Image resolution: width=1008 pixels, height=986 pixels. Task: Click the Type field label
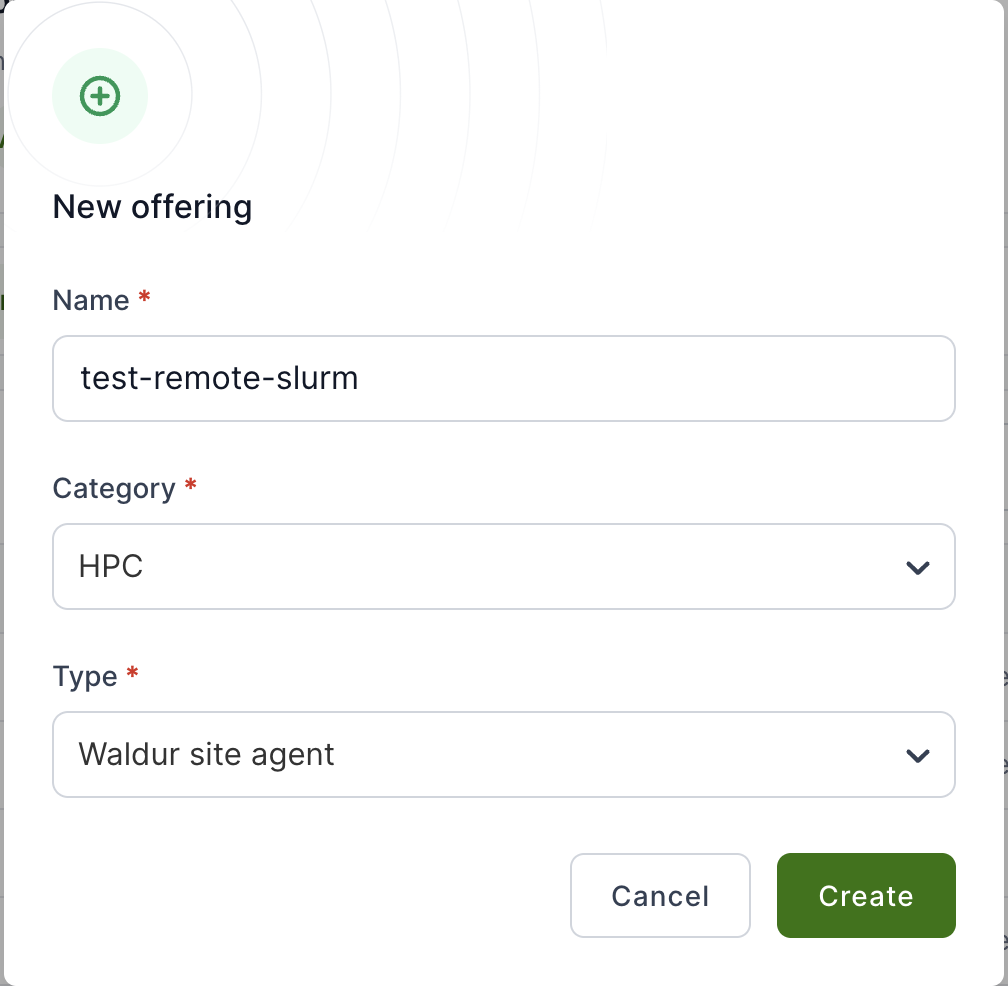point(85,676)
